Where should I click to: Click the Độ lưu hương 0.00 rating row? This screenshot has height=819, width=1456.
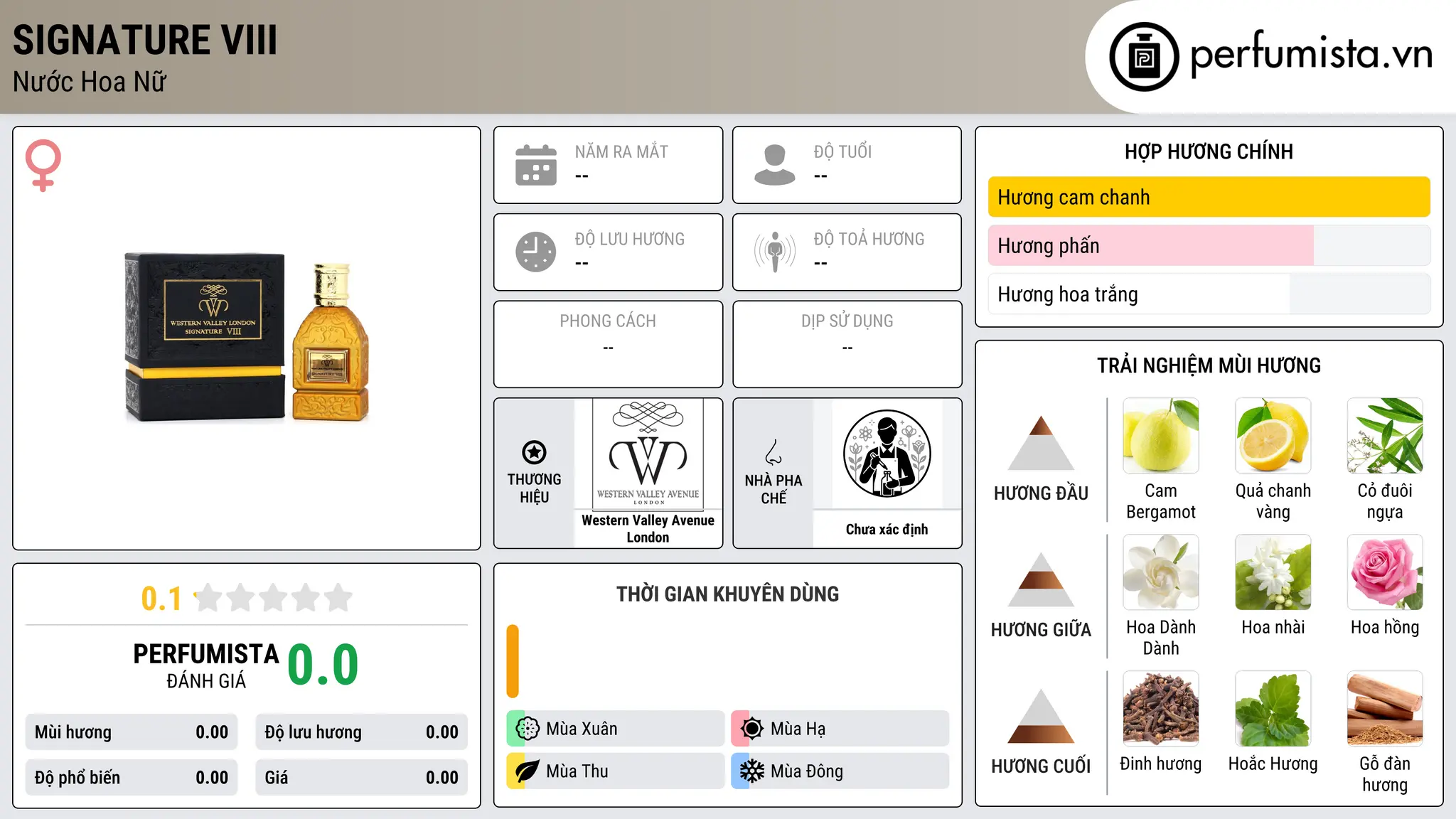[x=361, y=732]
